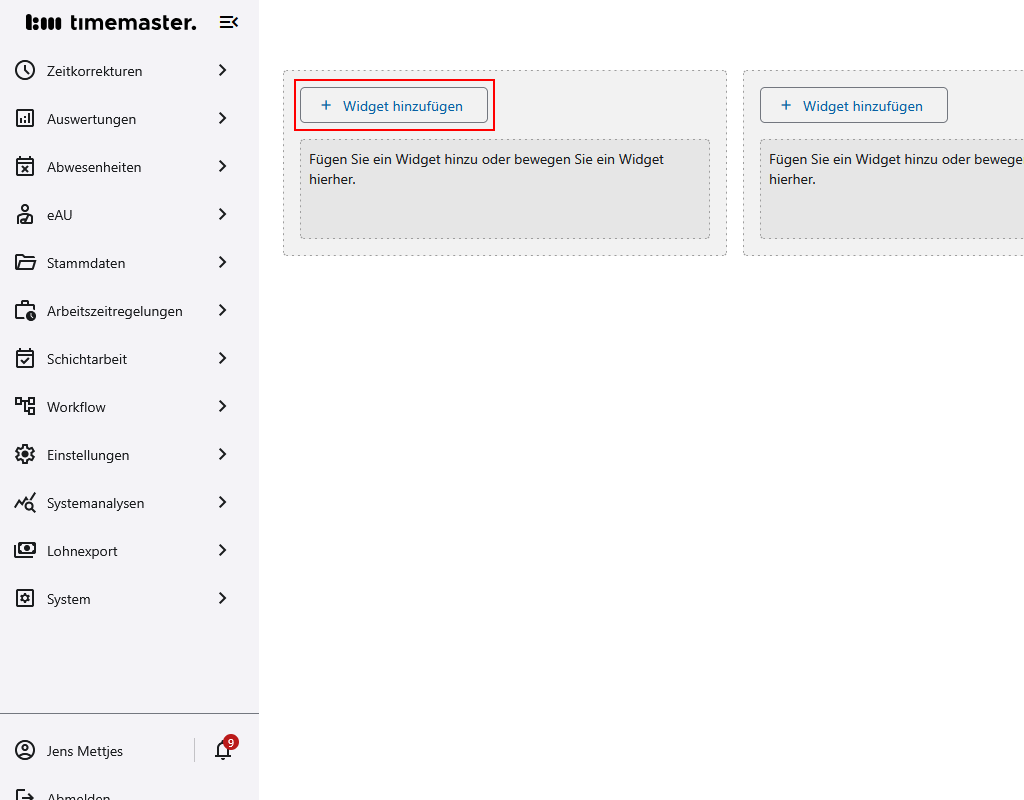Click the second Widget hinzufügen button
1024x800 pixels.
(853, 105)
